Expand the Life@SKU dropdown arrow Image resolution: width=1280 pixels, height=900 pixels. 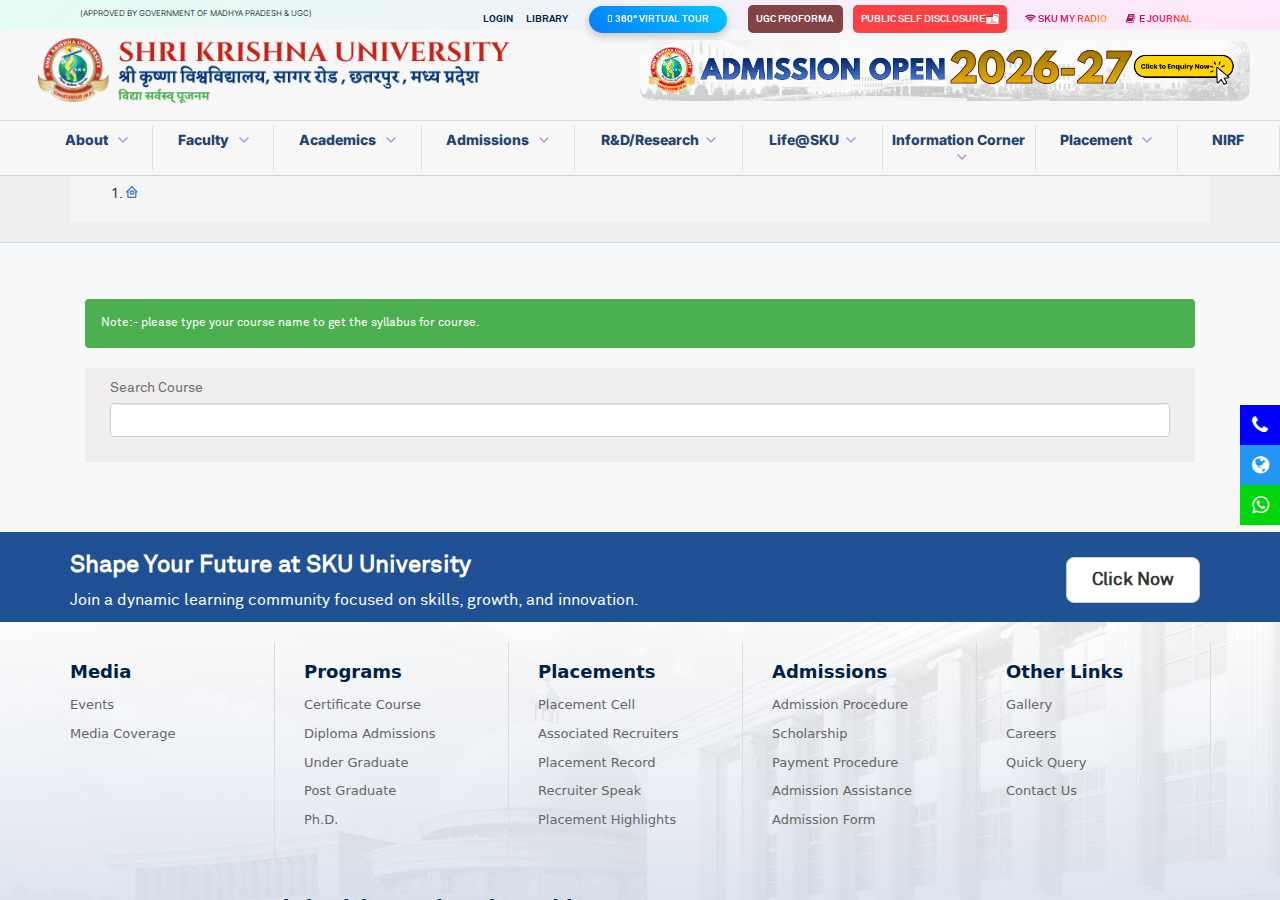pyautogui.click(x=851, y=140)
